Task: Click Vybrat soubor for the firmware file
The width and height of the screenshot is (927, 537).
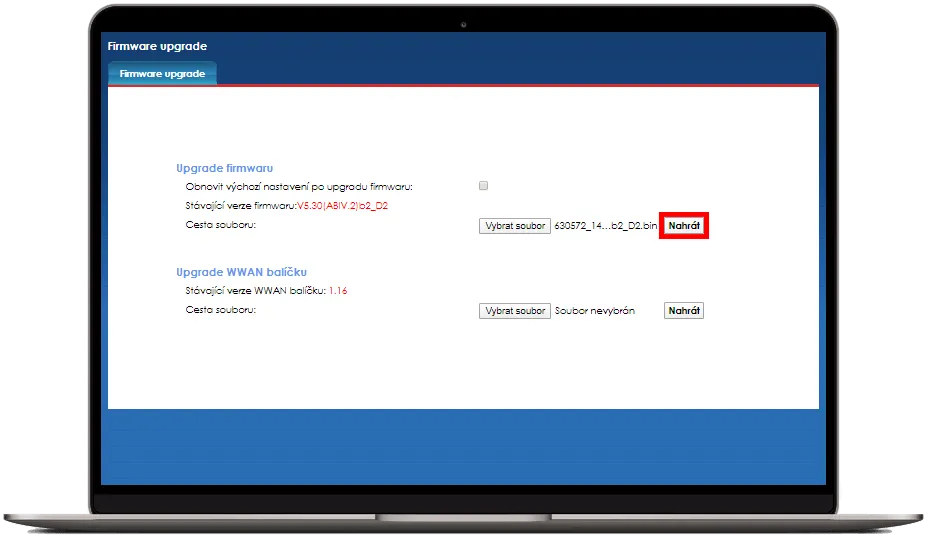Action: click(x=514, y=226)
